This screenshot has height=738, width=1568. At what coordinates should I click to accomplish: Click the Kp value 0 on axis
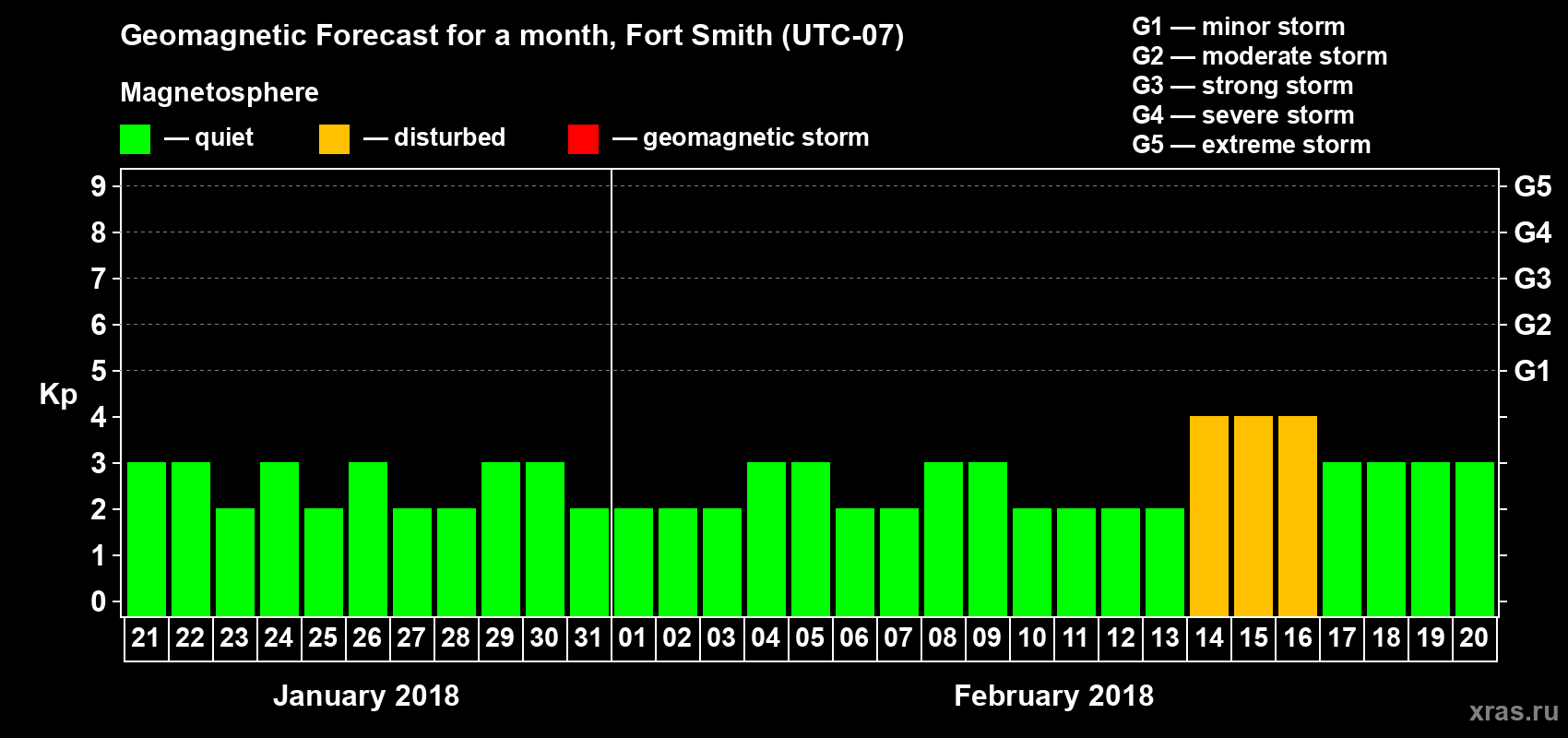(x=98, y=601)
